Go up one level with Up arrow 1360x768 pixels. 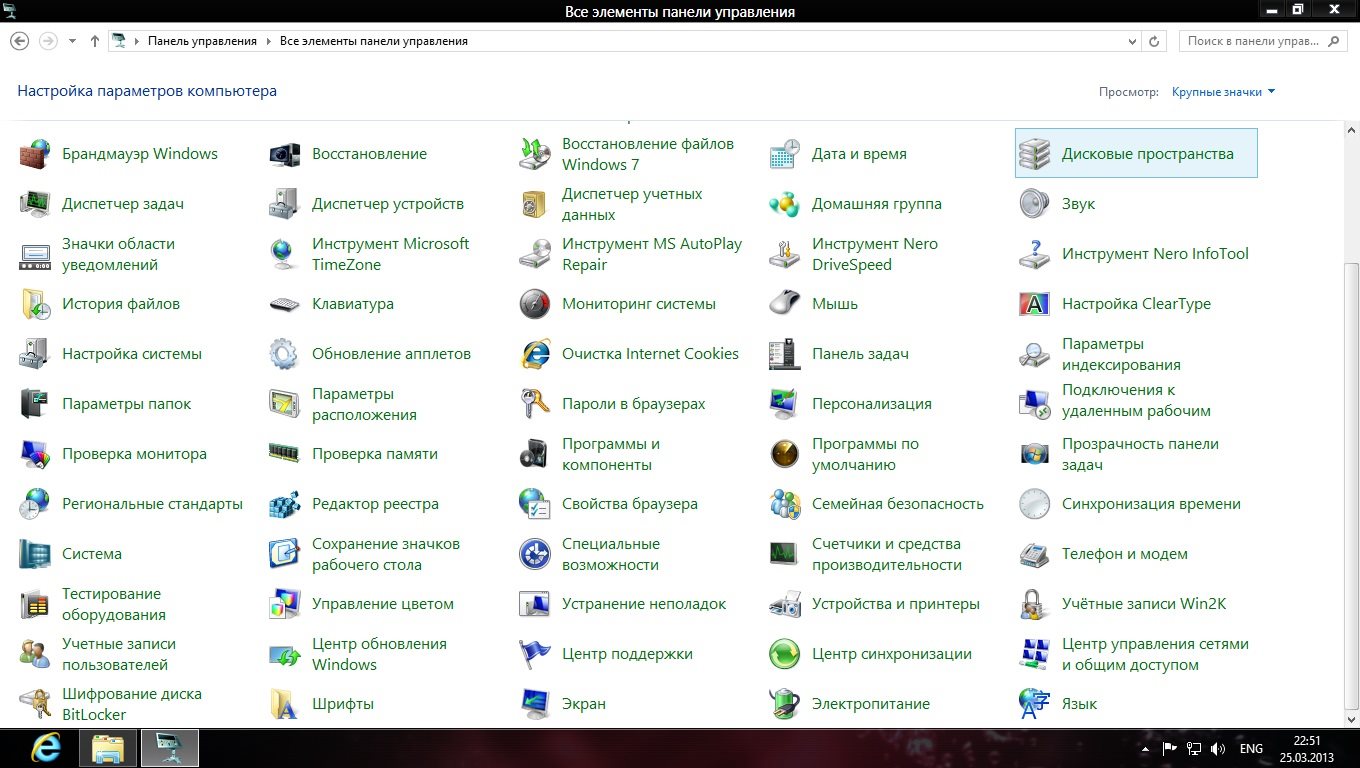(x=95, y=42)
